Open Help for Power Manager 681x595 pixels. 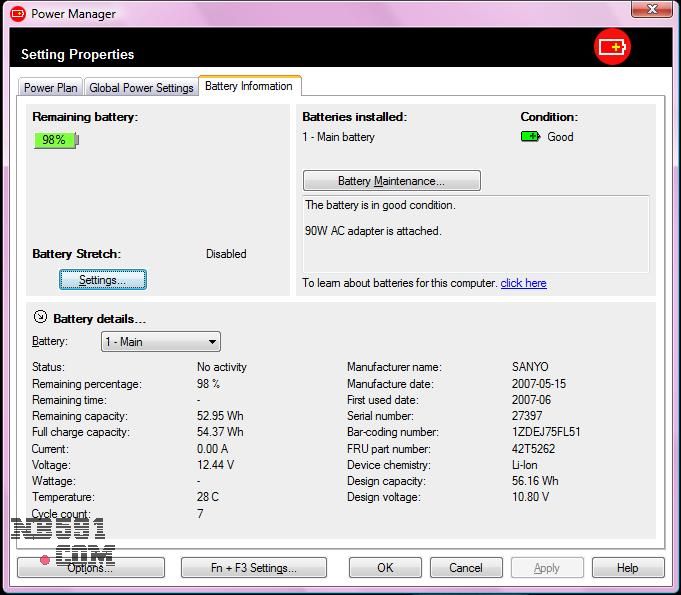click(627, 568)
